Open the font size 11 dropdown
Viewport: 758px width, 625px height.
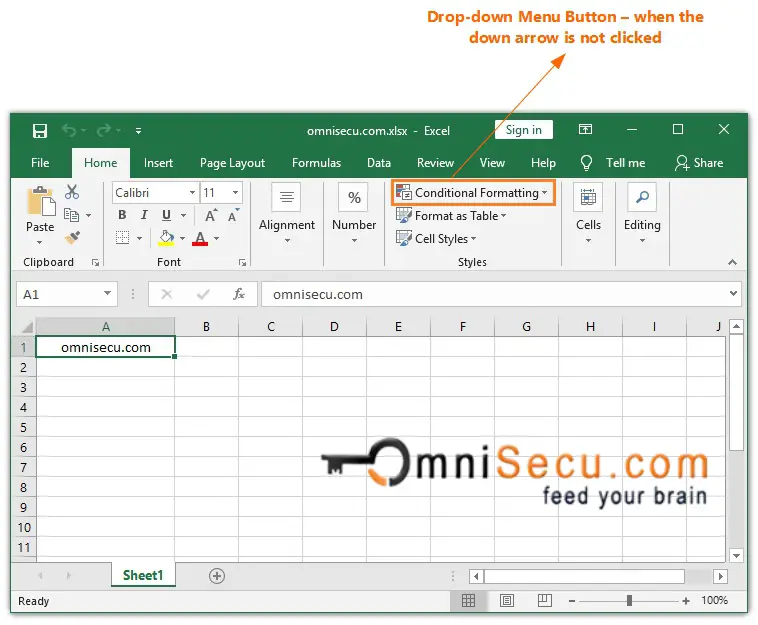pyautogui.click(x=235, y=193)
